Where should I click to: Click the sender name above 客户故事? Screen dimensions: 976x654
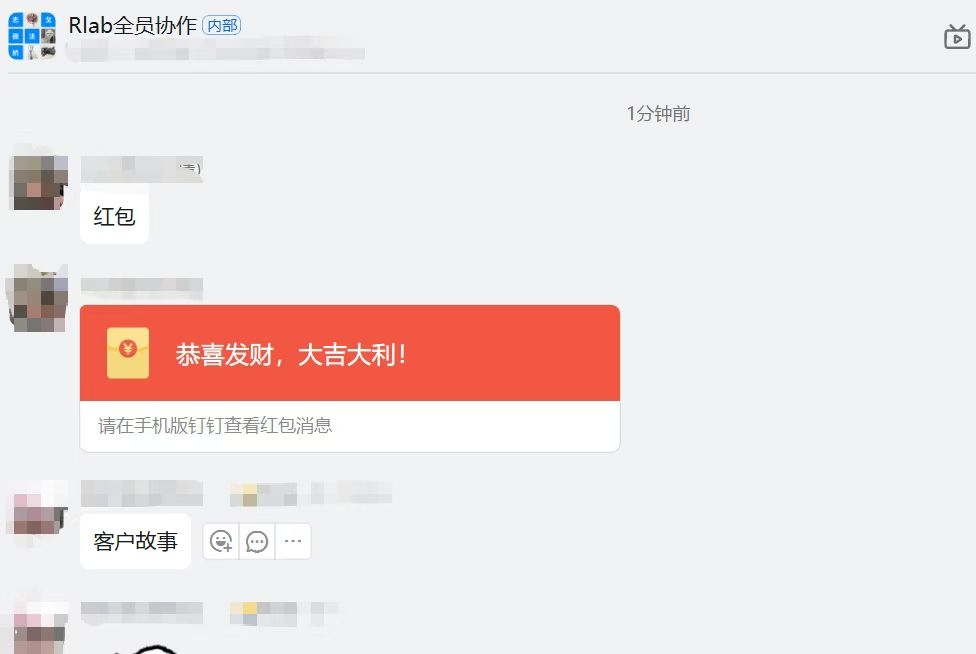(142, 493)
